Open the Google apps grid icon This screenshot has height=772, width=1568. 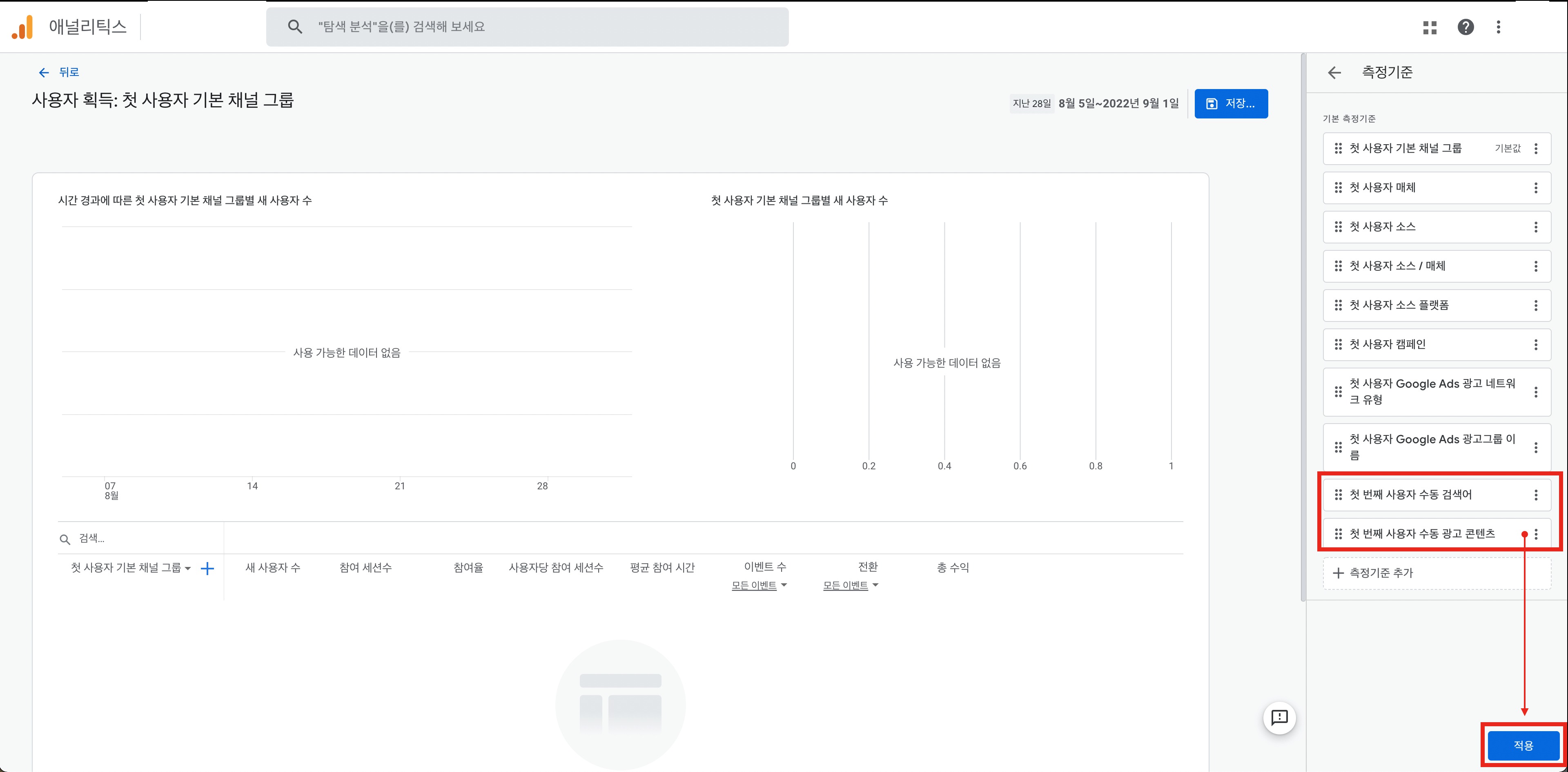[x=1430, y=27]
